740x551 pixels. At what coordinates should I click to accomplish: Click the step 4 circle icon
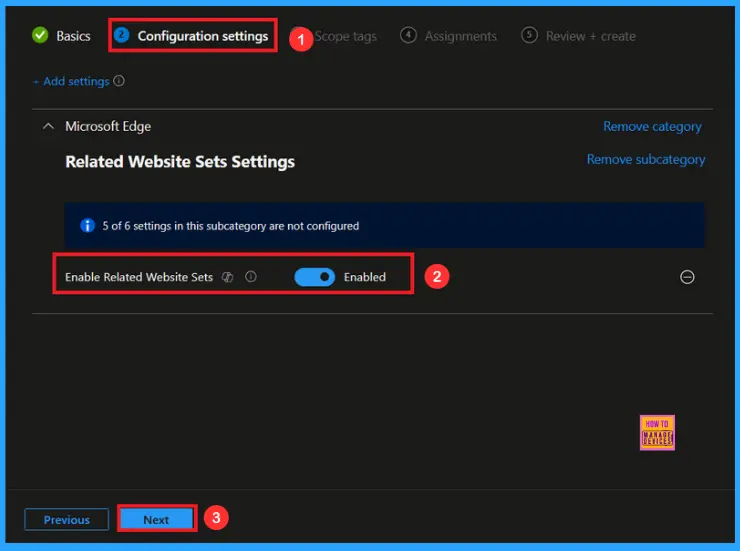(408, 35)
